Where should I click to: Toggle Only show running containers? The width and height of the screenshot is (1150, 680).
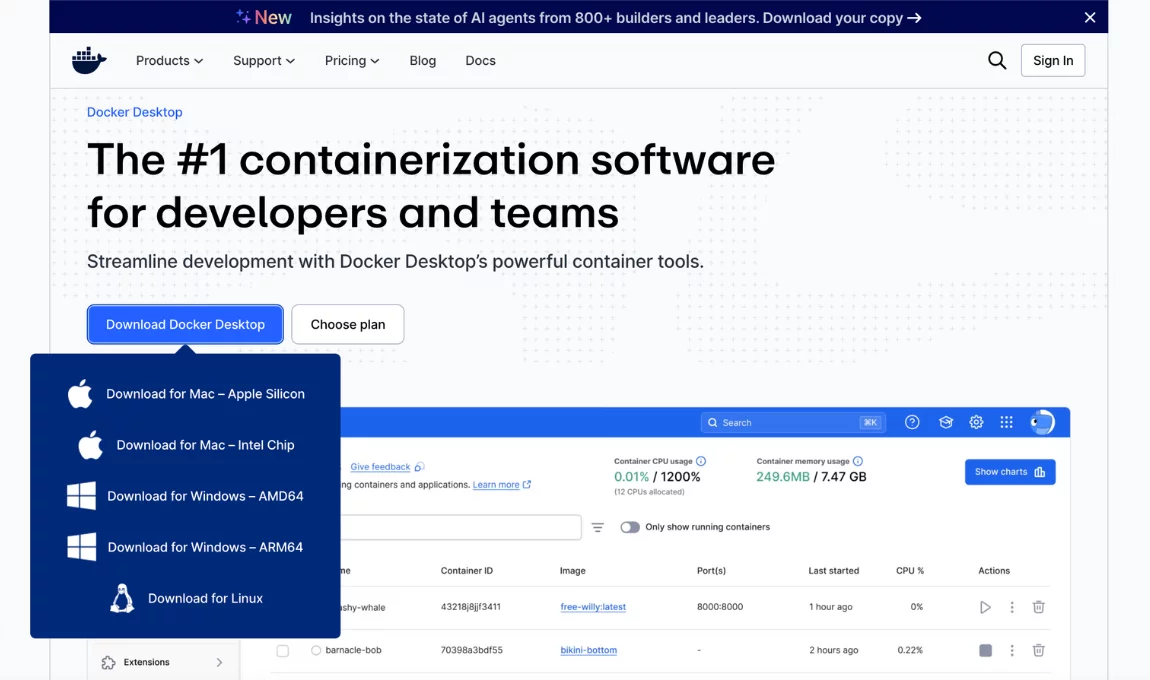point(630,527)
